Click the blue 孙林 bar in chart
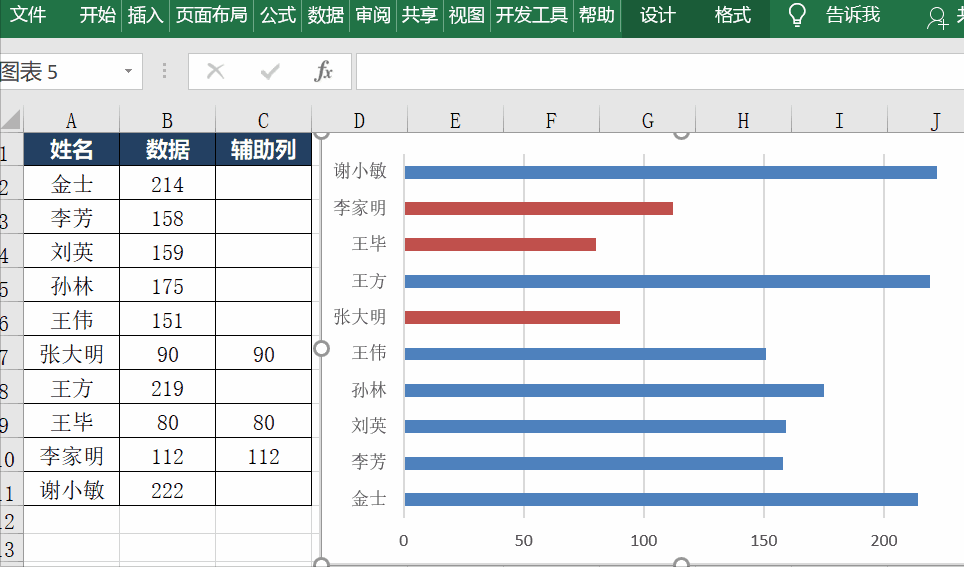Image resolution: width=964 pixels, height=567 pixels. (x=614, y=391)
